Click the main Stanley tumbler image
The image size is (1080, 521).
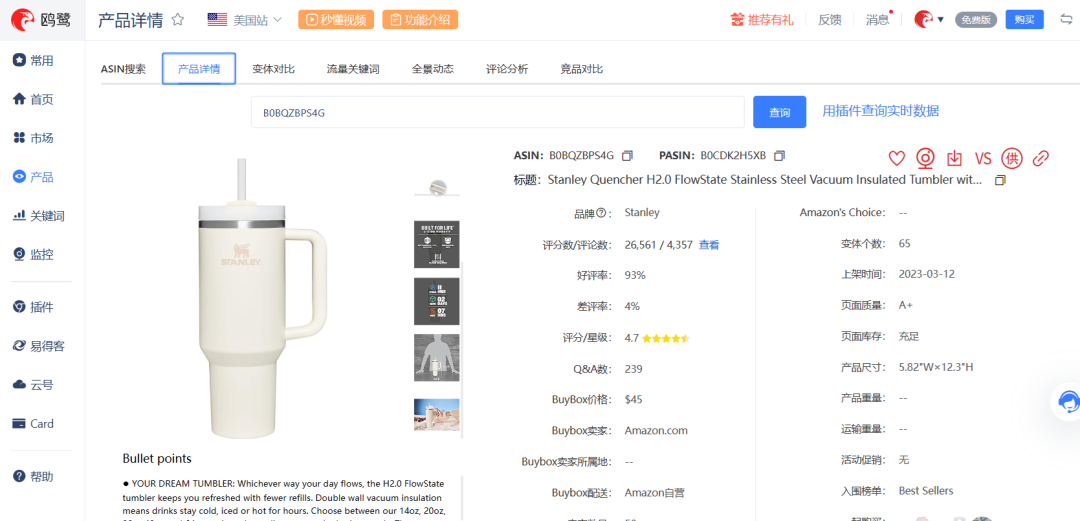(x=262, y=300)
